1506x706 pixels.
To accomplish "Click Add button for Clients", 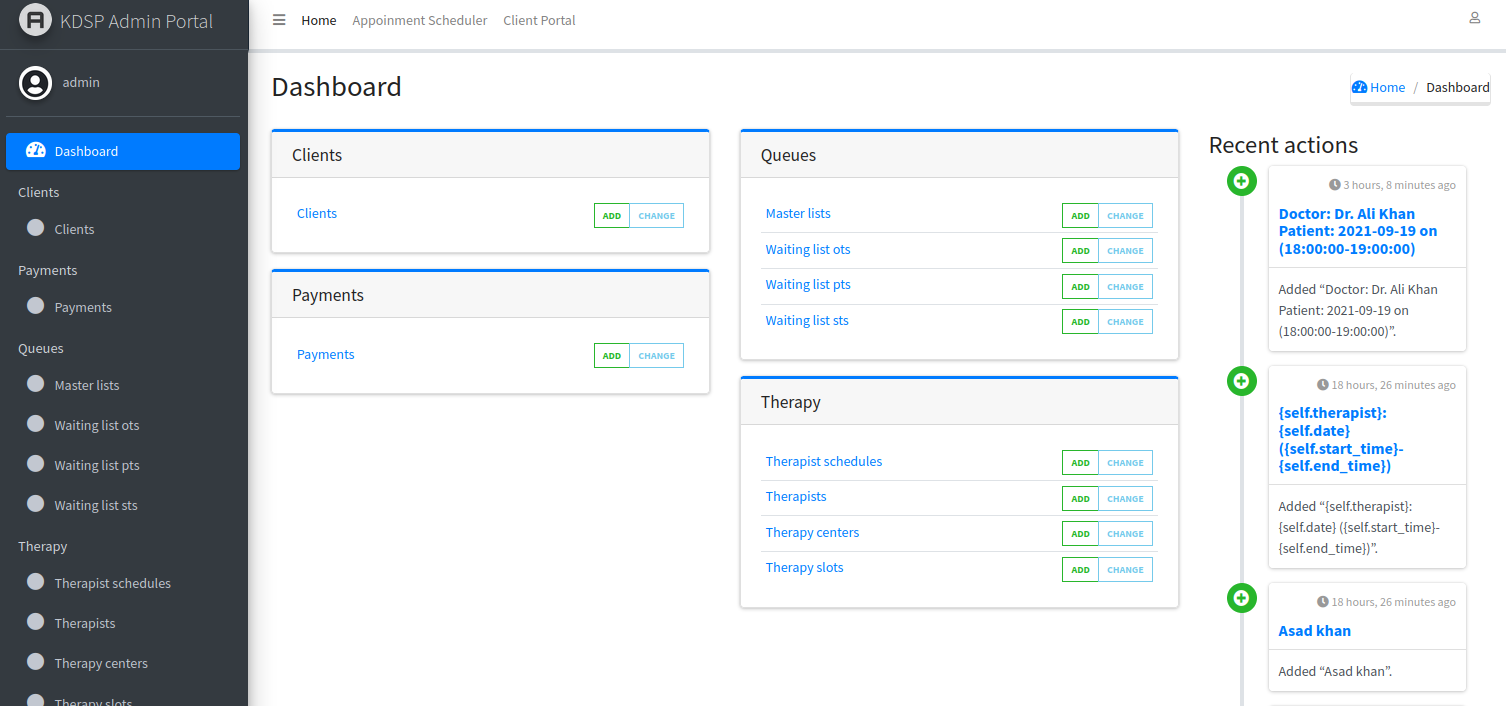I will click(612, 216).
